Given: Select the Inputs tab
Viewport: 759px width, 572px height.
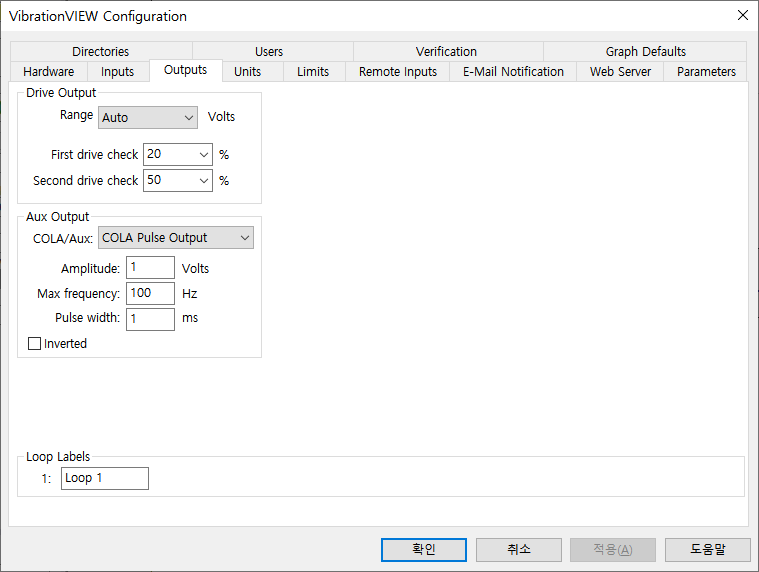Looking at the screenshot, I should click(x=117, y=72).
